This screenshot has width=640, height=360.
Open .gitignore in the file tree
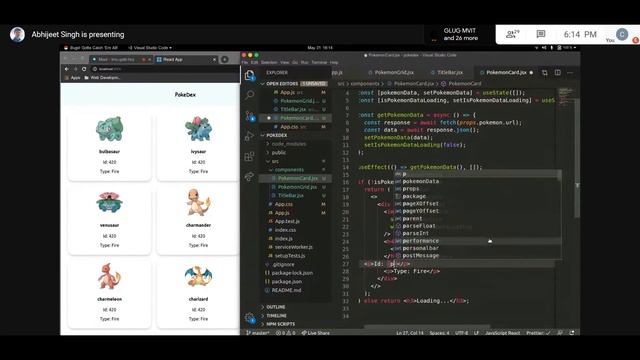tap(282, 264)
